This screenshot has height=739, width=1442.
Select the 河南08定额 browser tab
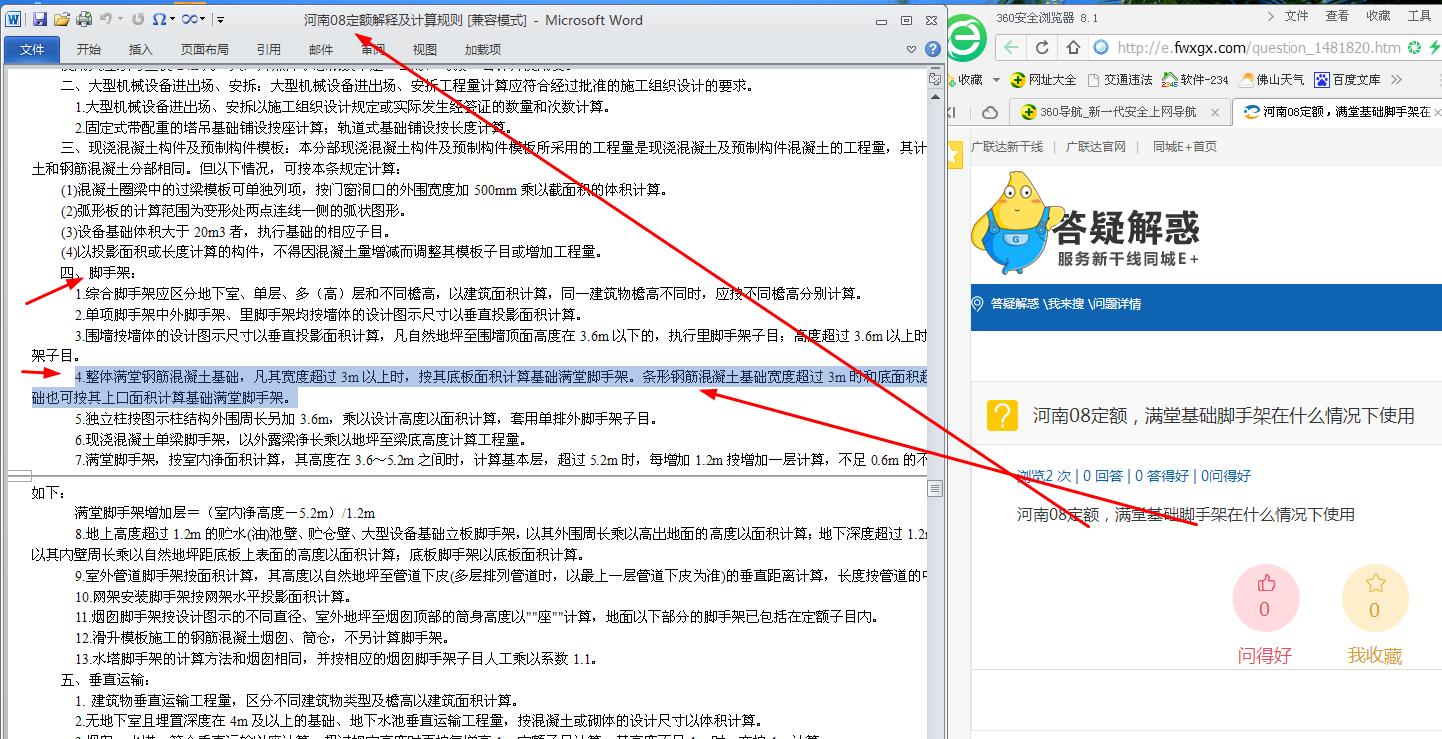click(1337, 112)
